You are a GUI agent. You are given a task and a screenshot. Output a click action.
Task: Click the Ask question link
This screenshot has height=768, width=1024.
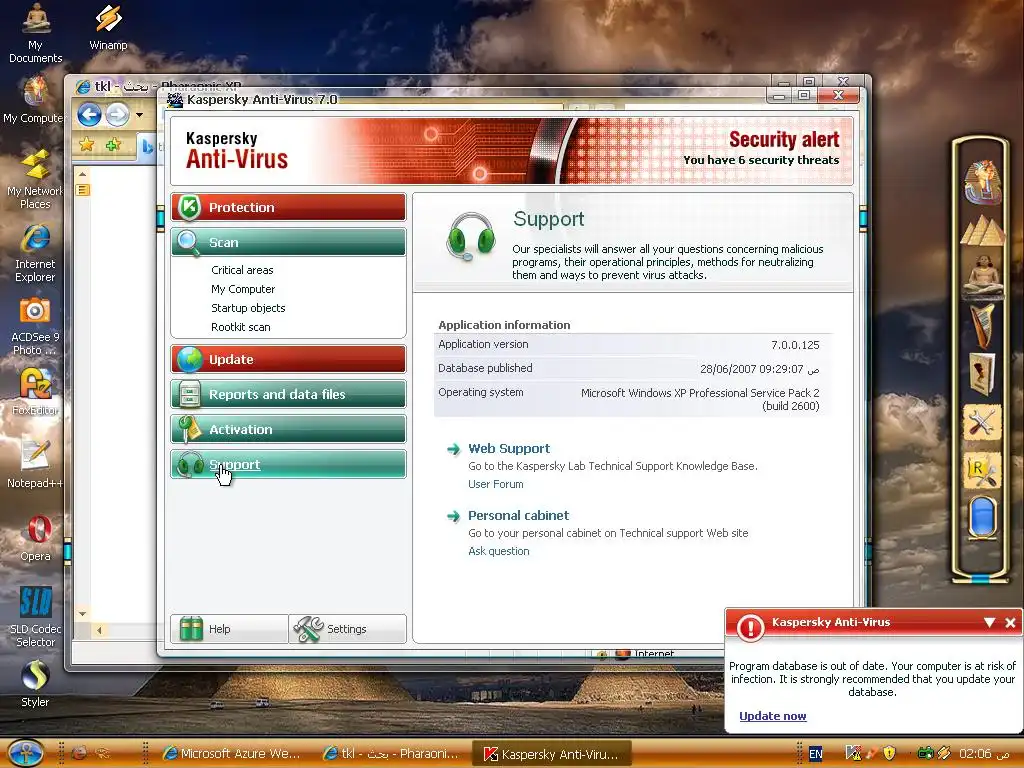pyautogui.click(x=498, y=551)
